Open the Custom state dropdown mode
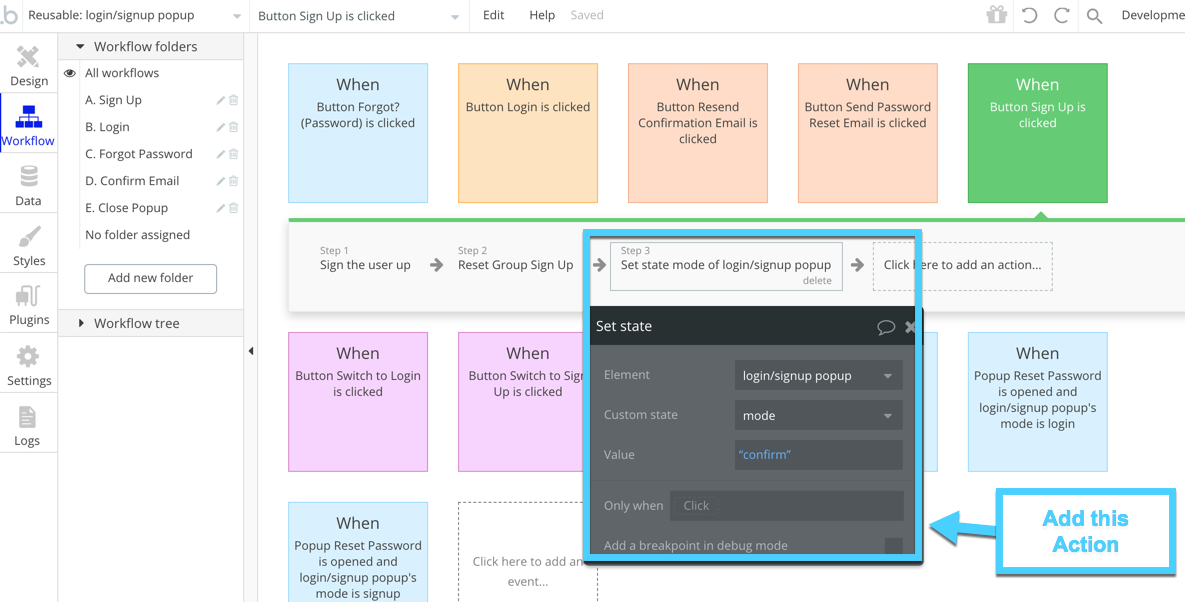The height and width of the screenshot is (602, 1185). click(818, 415)
